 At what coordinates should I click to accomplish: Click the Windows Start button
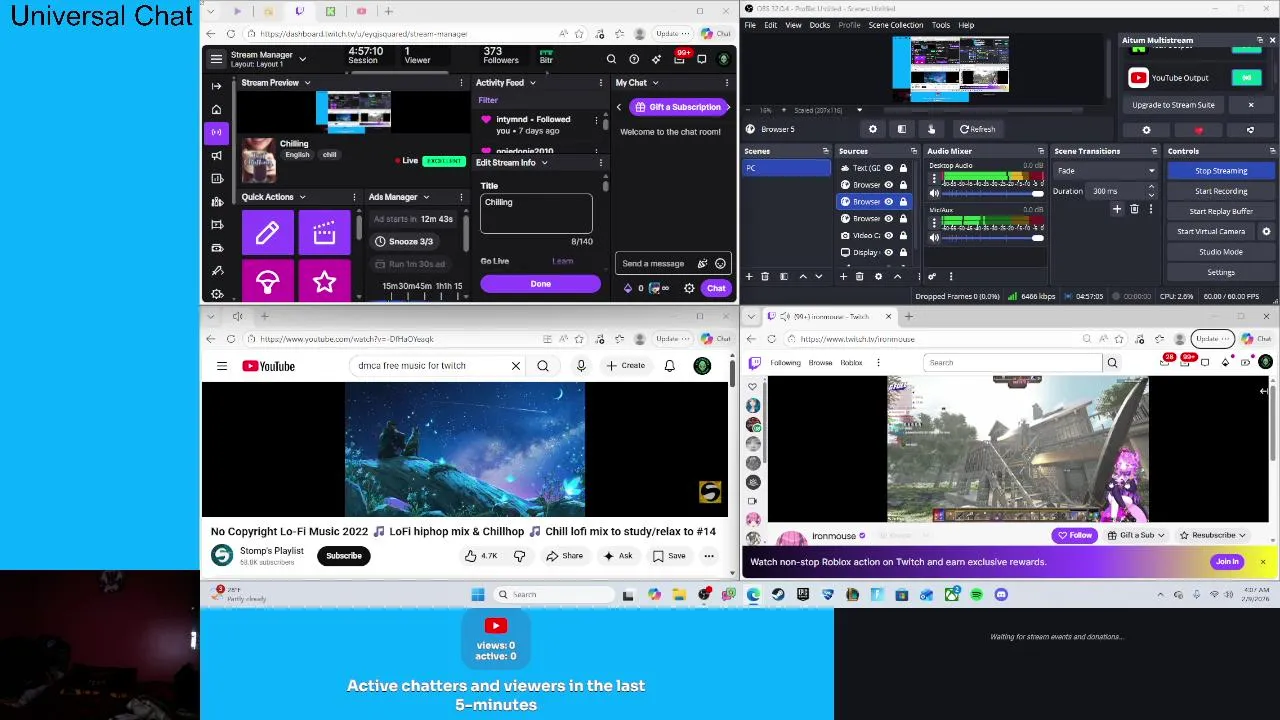click(478, 594)
